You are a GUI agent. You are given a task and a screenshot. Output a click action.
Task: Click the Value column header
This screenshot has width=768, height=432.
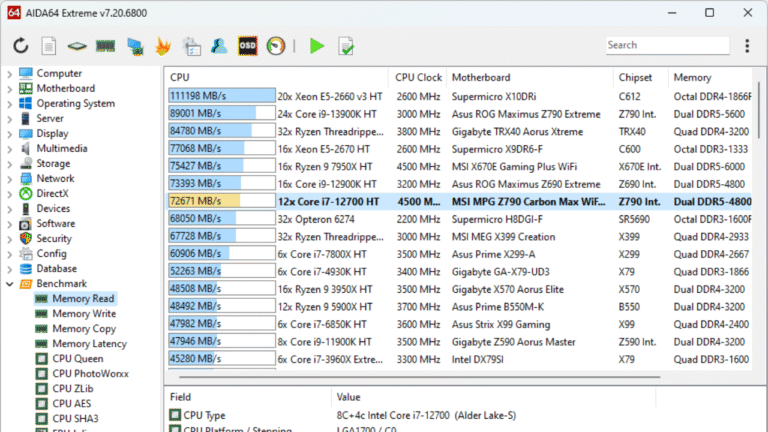494,397
